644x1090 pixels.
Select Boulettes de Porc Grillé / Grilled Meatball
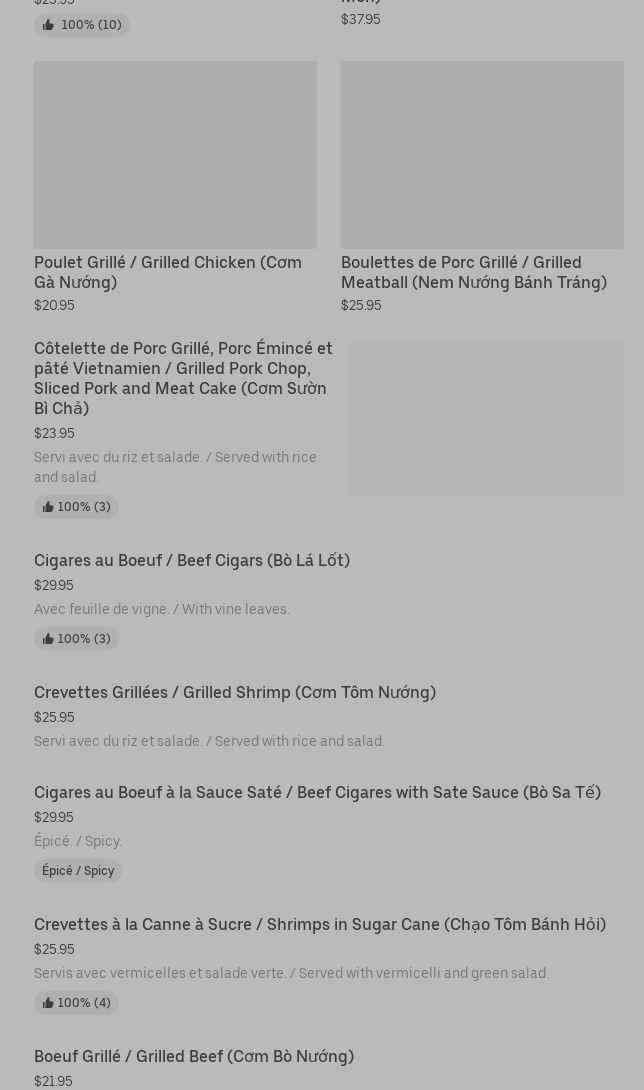pos(474,272)
